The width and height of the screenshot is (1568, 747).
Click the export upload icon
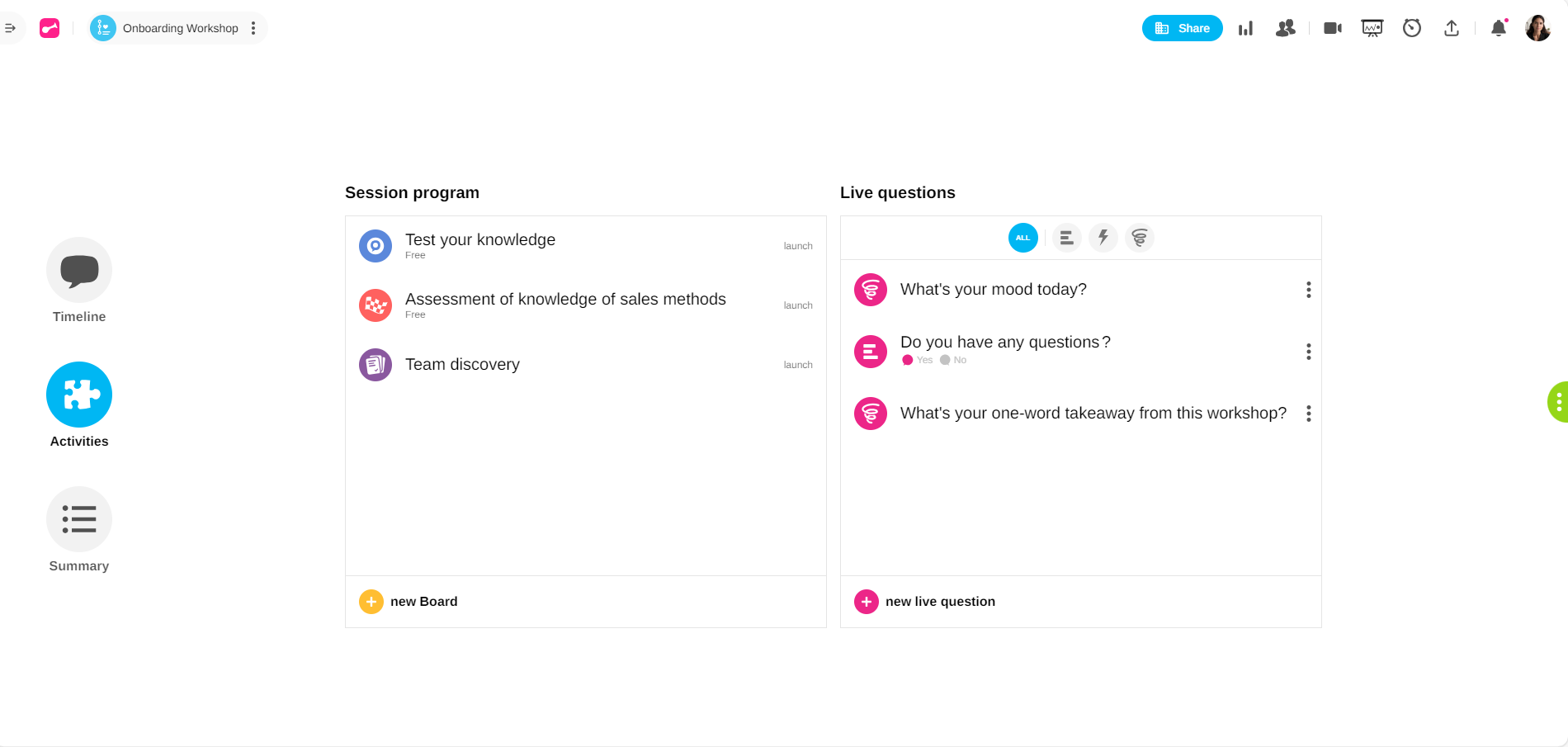click(1452, 28)
